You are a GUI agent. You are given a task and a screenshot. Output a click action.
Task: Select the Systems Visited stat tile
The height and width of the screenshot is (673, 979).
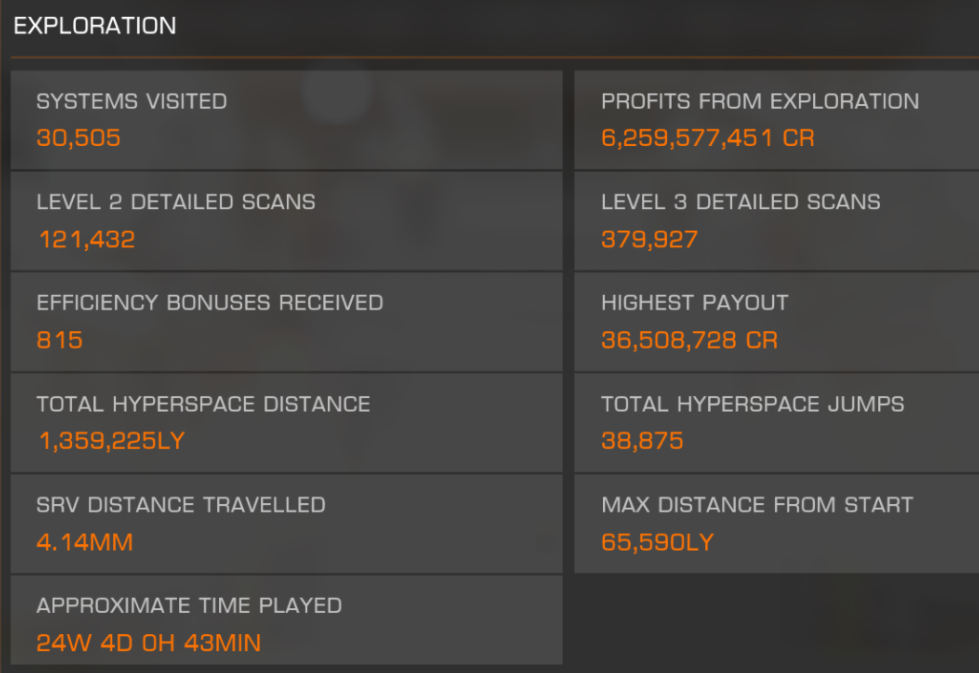tap(287, 120)
